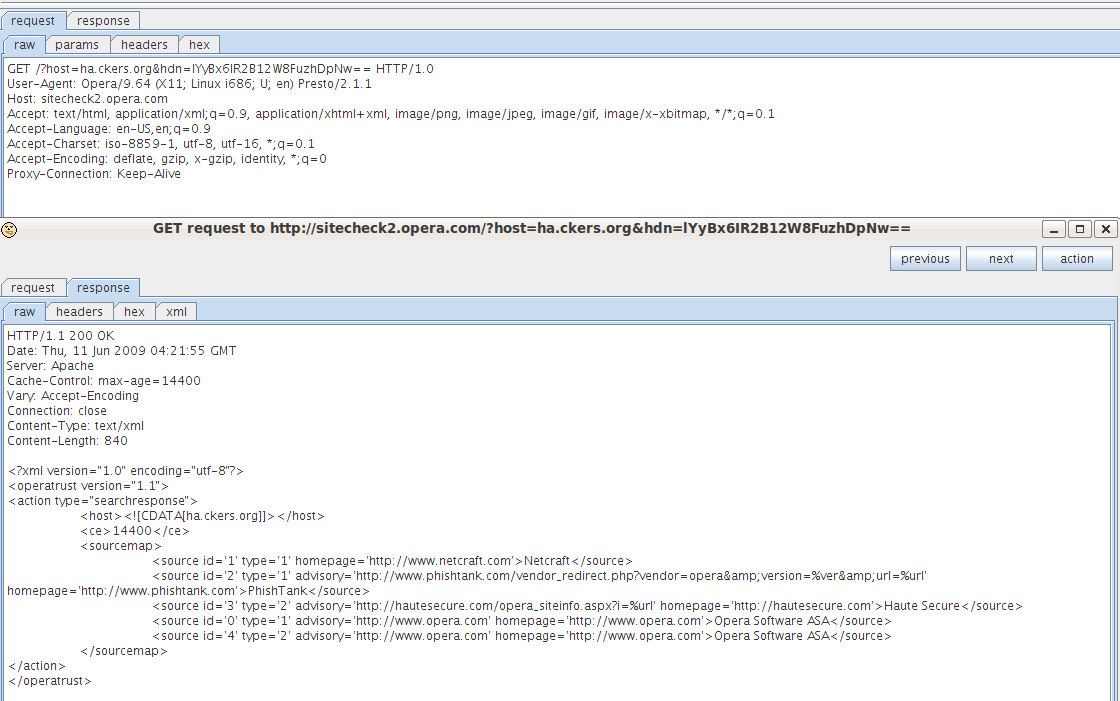Select raw view in upper request pane
The image size is (1120, 701).
point(24,44)
